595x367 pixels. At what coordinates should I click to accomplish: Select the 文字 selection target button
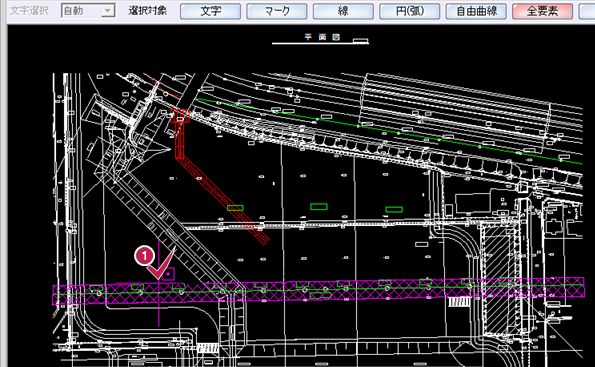tap(210, 11)
